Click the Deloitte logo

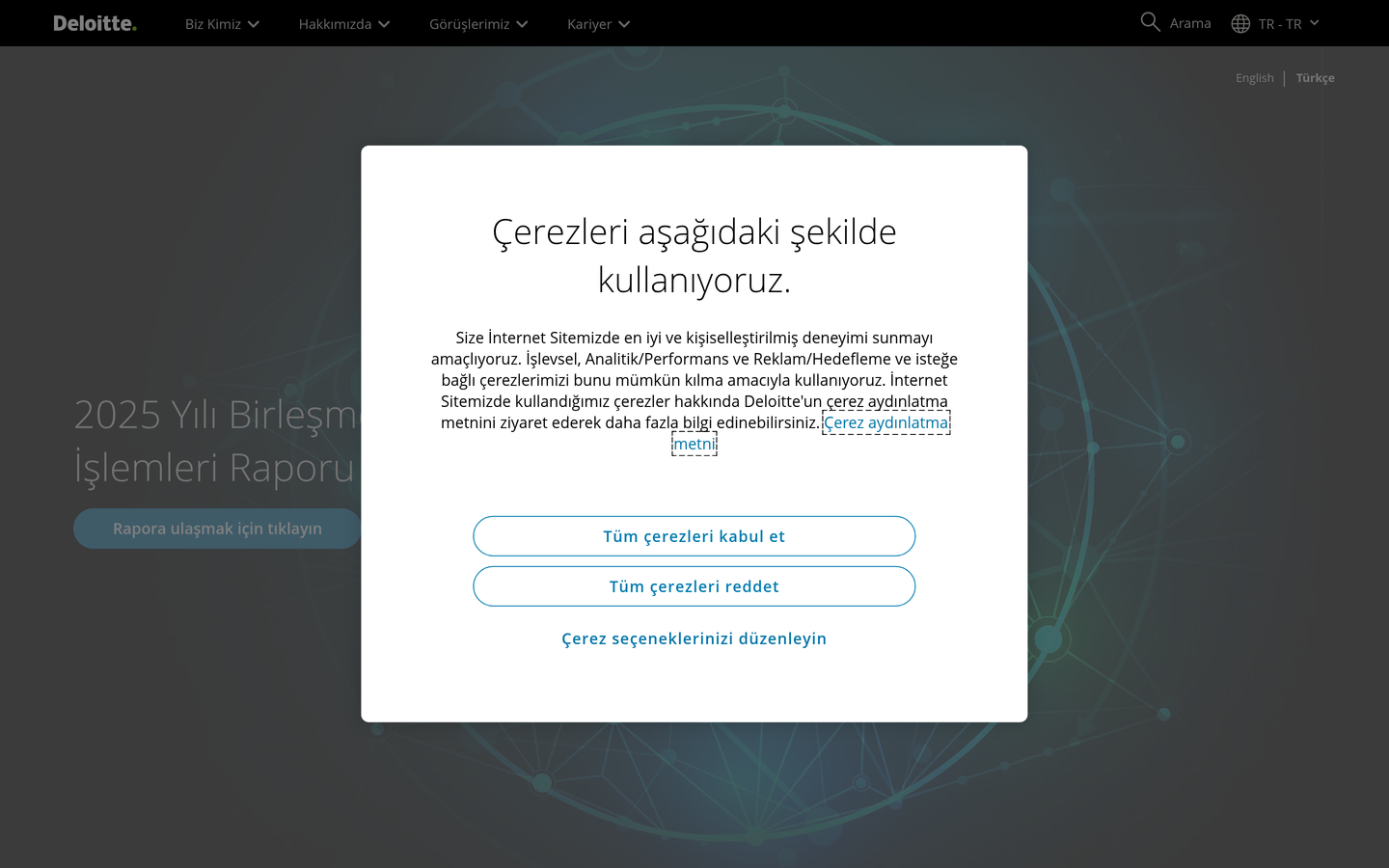click(95, 23)
